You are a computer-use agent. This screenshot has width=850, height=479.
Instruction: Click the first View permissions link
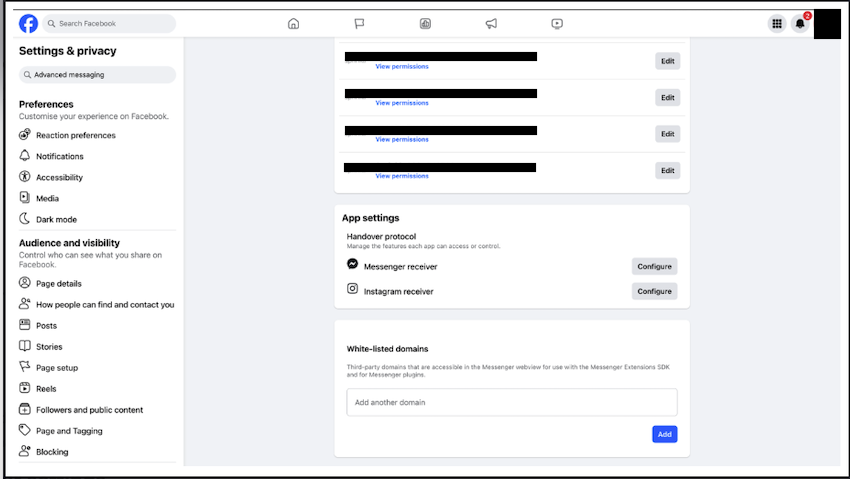coord(401,67)
